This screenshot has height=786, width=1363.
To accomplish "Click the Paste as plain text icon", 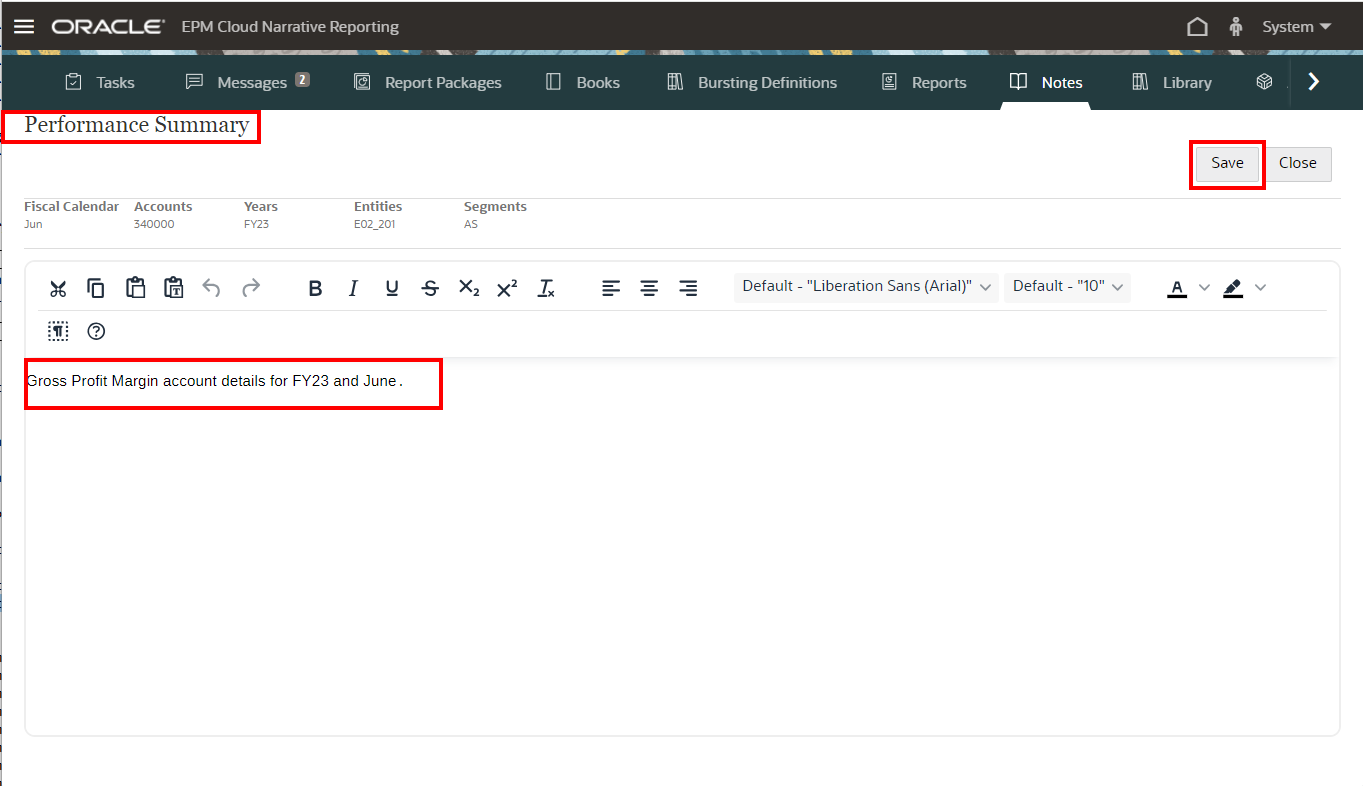I will pyautogui.click(x=173, y=288).
